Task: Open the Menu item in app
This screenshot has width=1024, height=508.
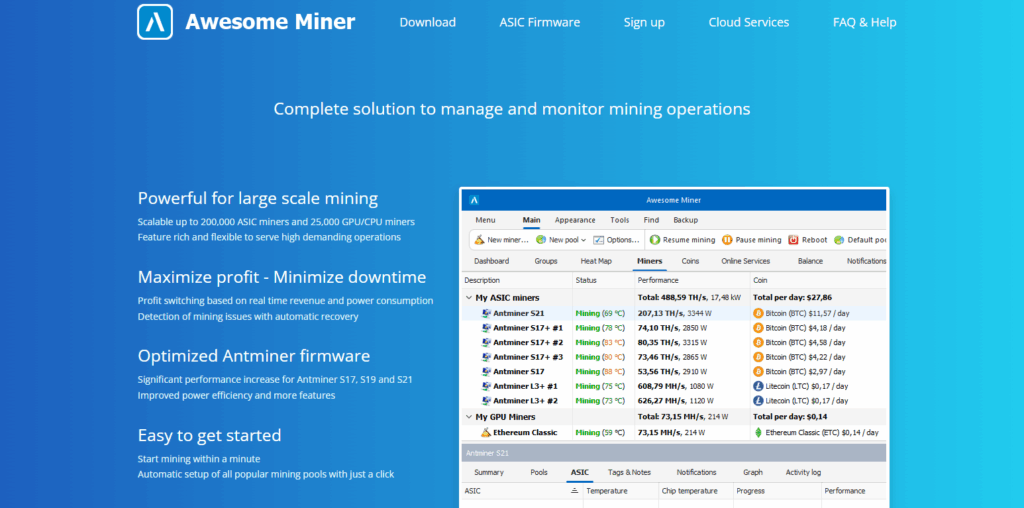Action: (485, 220)
